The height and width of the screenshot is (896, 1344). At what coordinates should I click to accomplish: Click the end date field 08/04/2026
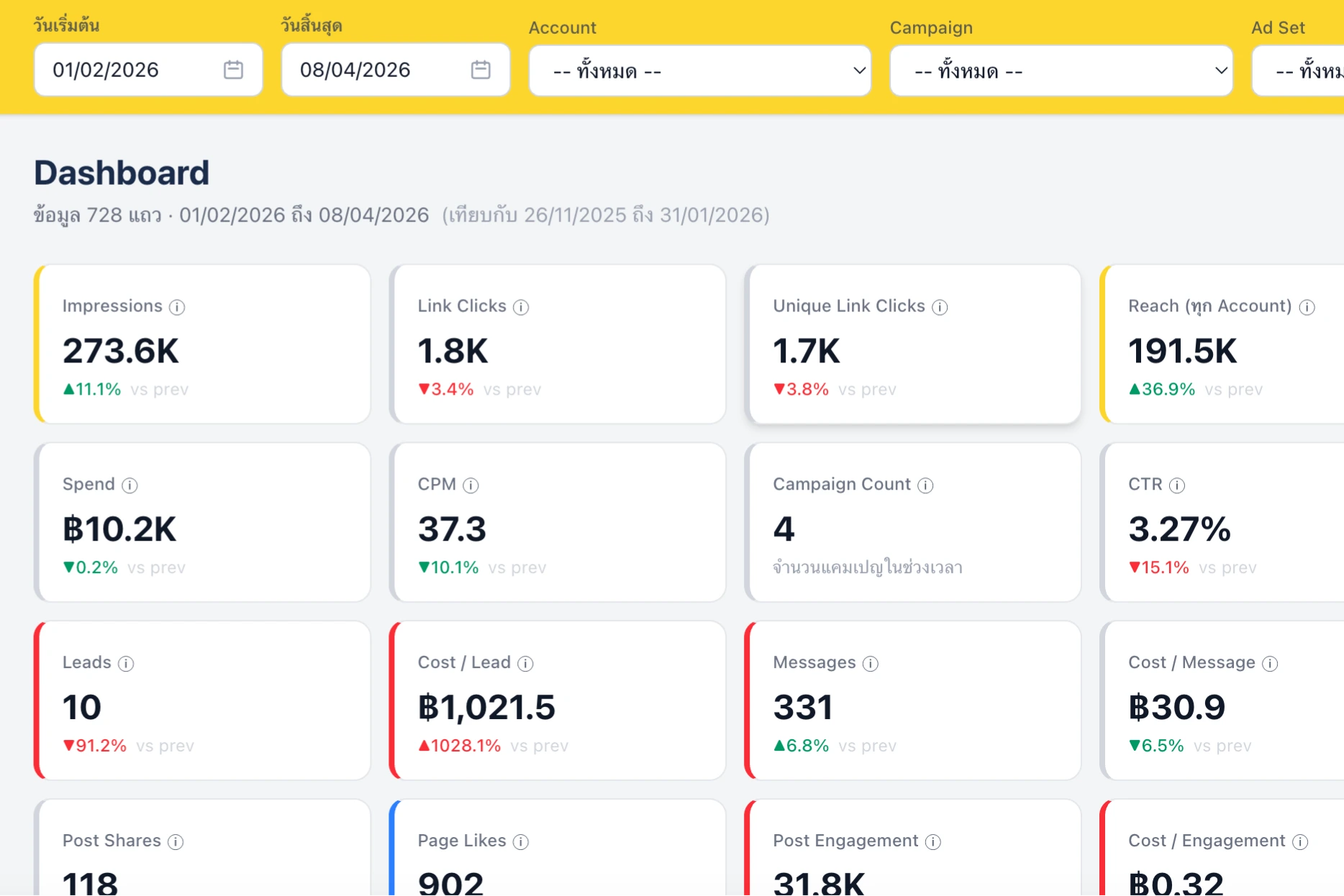(x=396, y=70)
